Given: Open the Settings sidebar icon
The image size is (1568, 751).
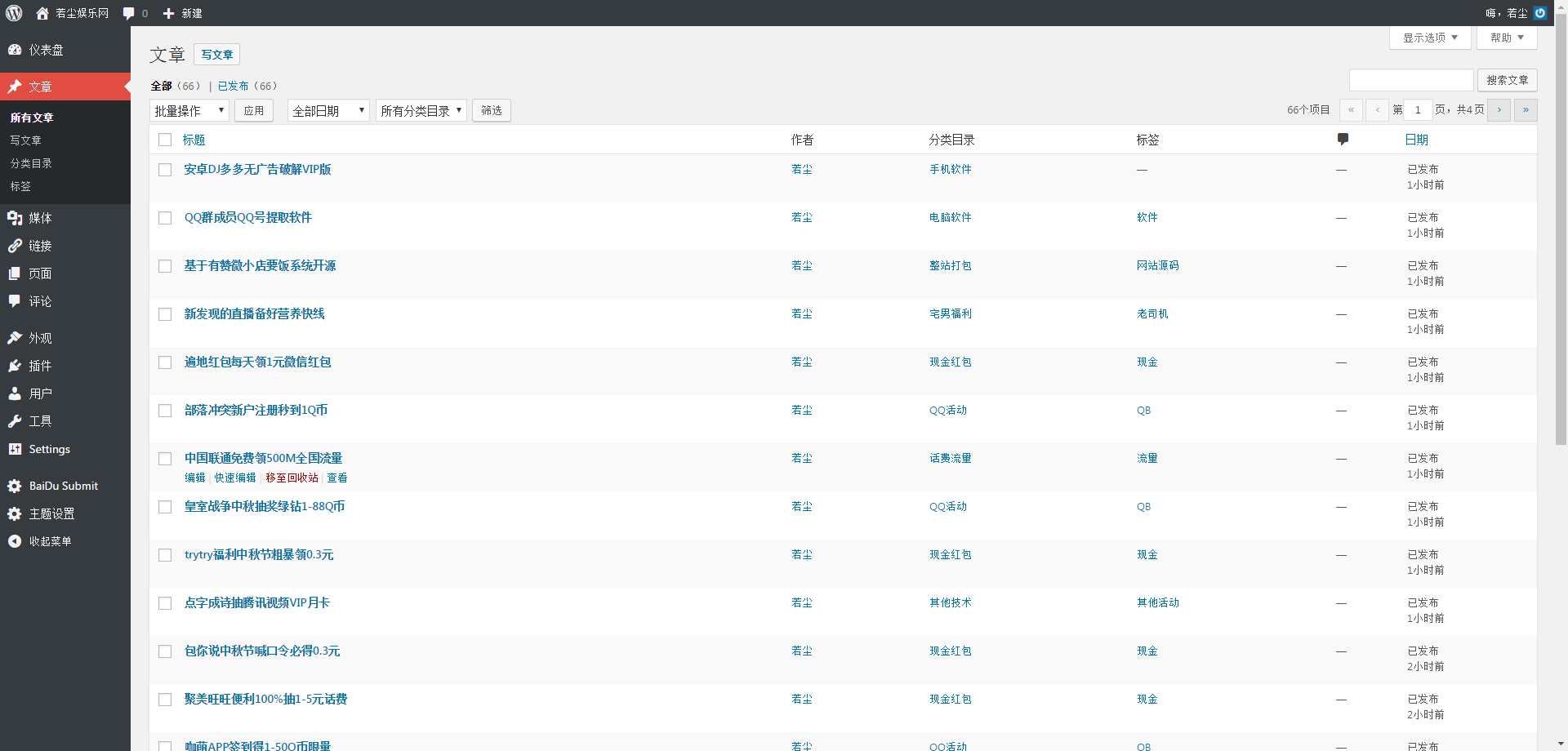Looking at the screenshot, I should coord(15,449).
